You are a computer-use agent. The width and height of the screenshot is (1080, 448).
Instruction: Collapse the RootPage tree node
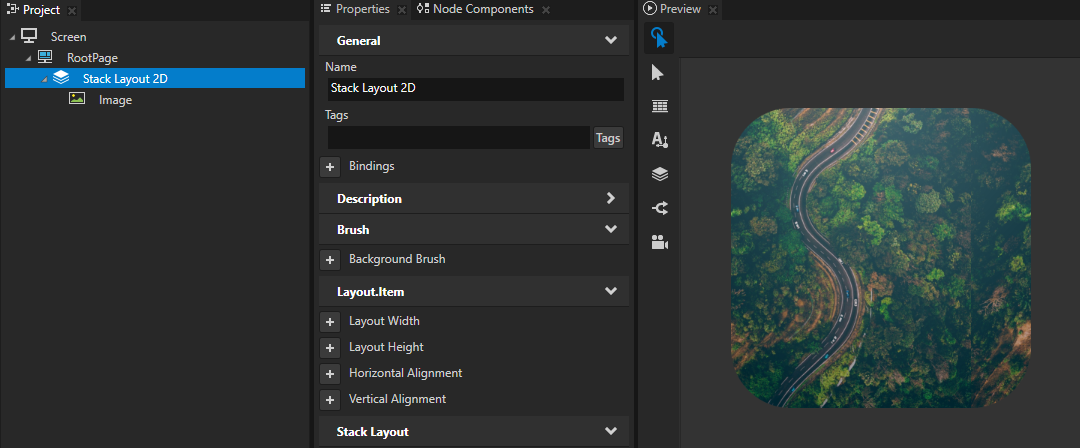[28, 58]
